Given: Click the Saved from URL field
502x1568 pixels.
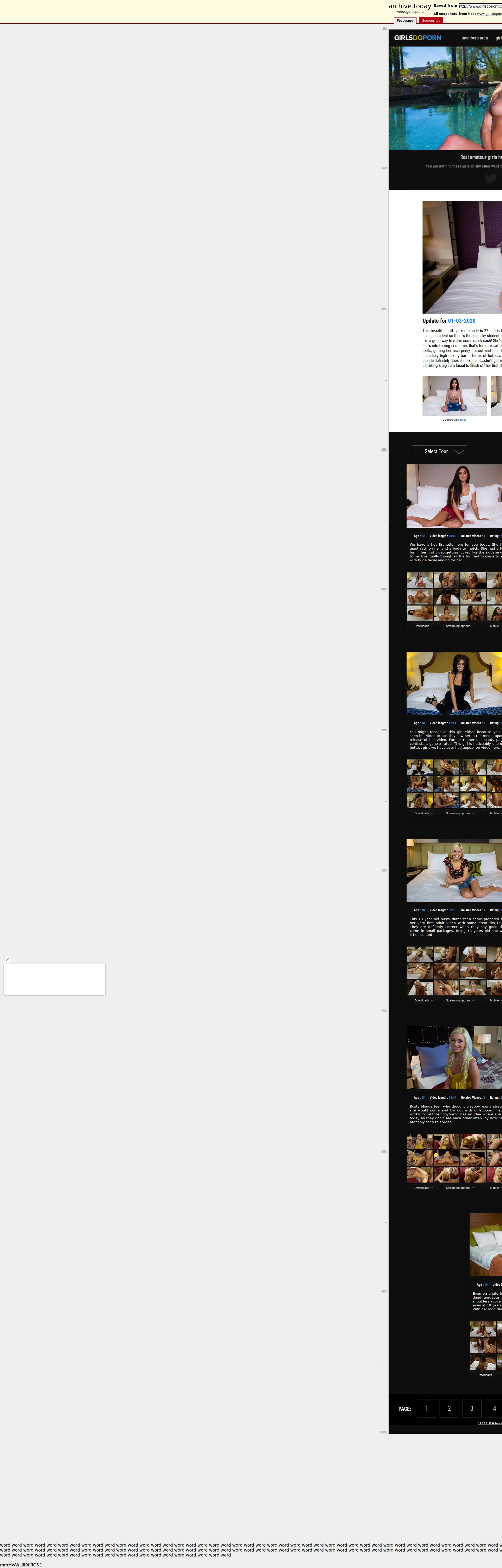Looking at the screenshot, I should point(480,6).
